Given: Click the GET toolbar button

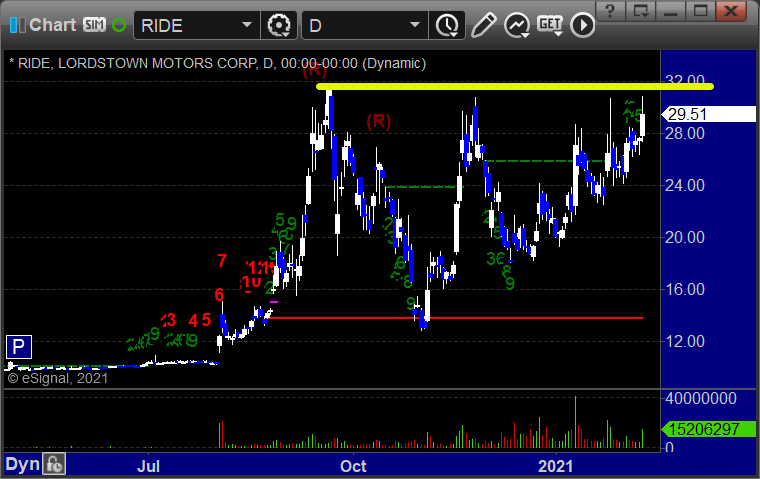Looking at the screenshot, I should [x=549, y=25].
